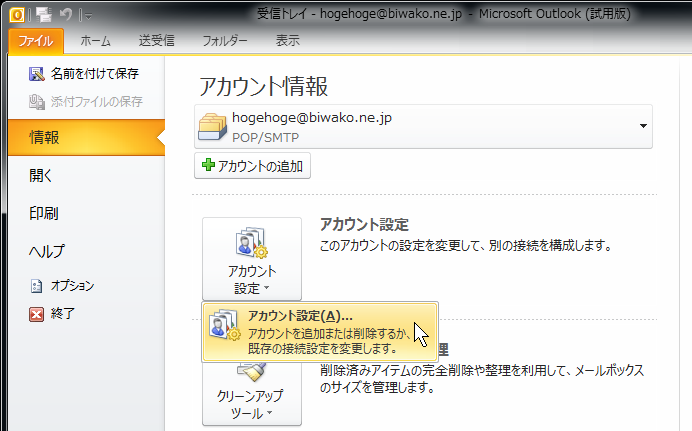Open the quick access toolbar customize dropdown

point(89,16)
